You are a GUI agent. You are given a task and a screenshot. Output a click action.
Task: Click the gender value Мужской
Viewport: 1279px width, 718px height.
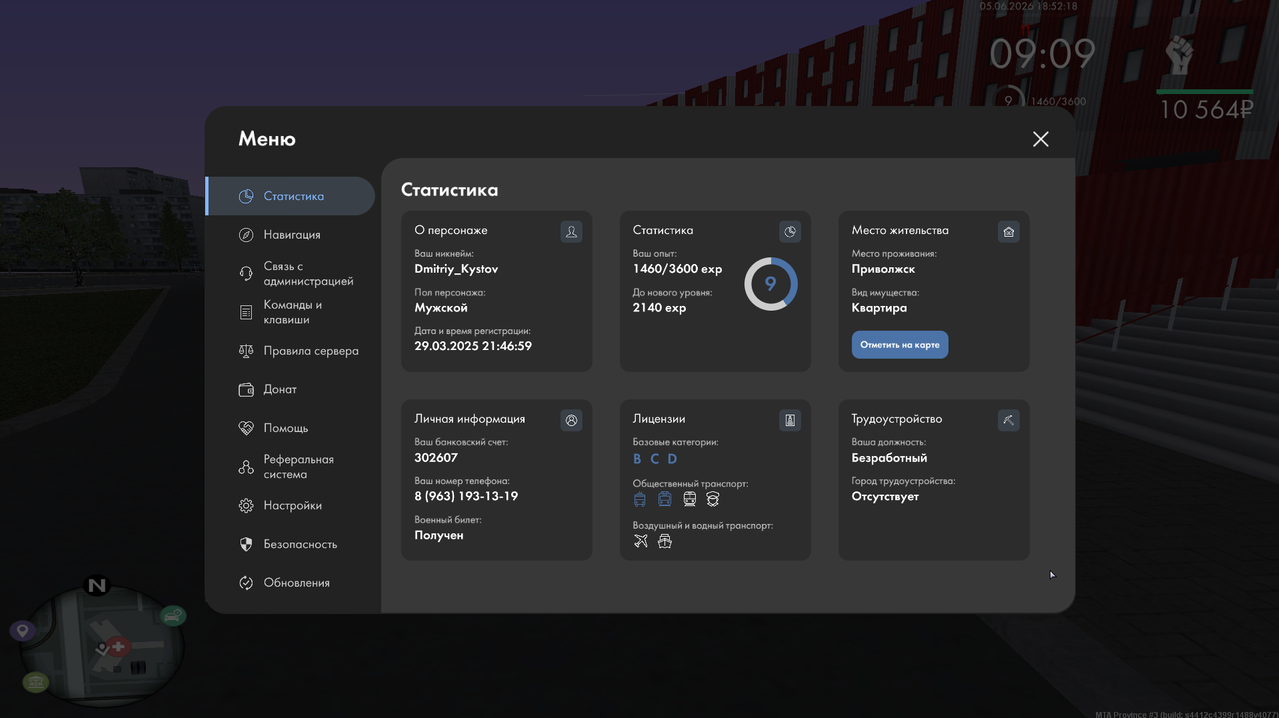click(x=441, y=308)
